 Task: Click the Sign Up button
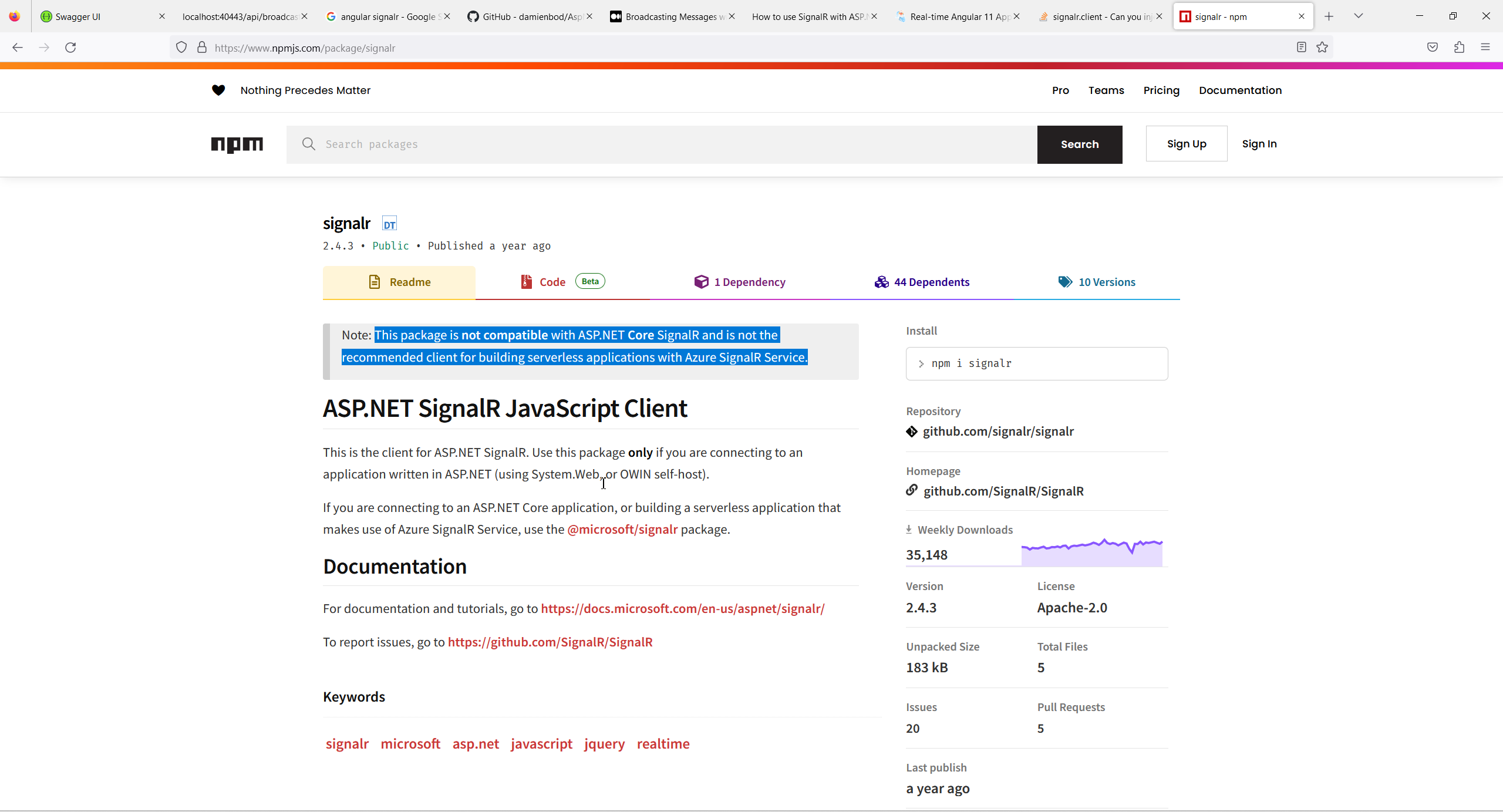1186,144
